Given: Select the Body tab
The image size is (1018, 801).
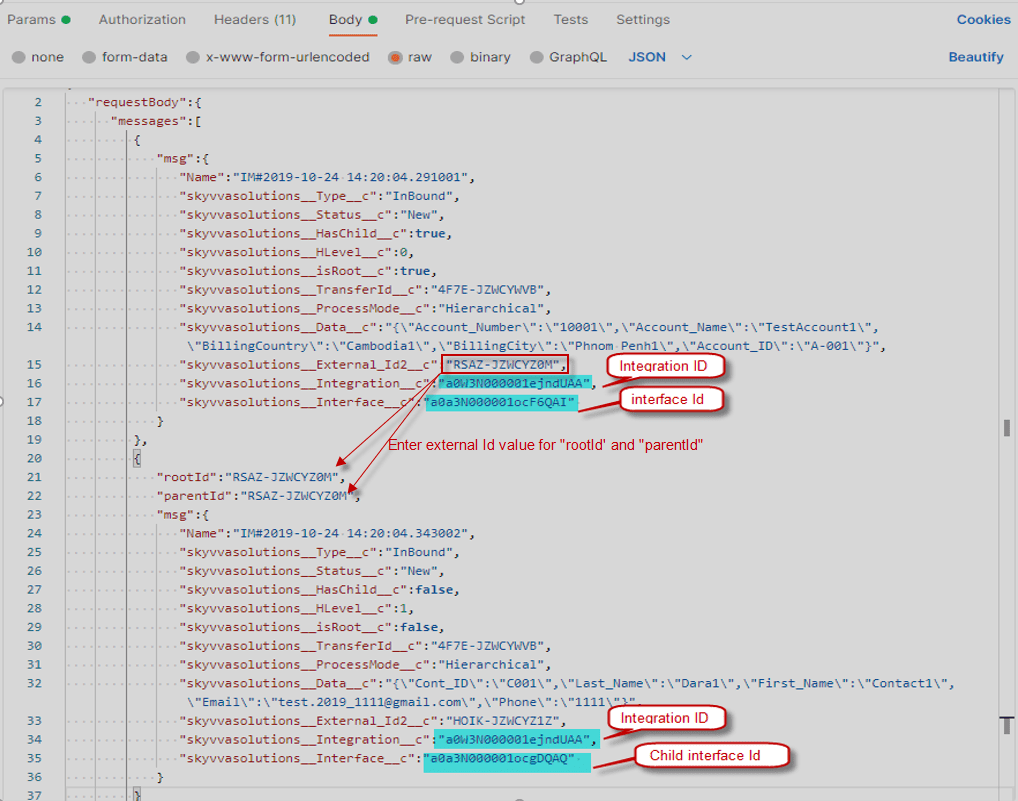Looking at the screenshot, I should [x=346, y=19].
